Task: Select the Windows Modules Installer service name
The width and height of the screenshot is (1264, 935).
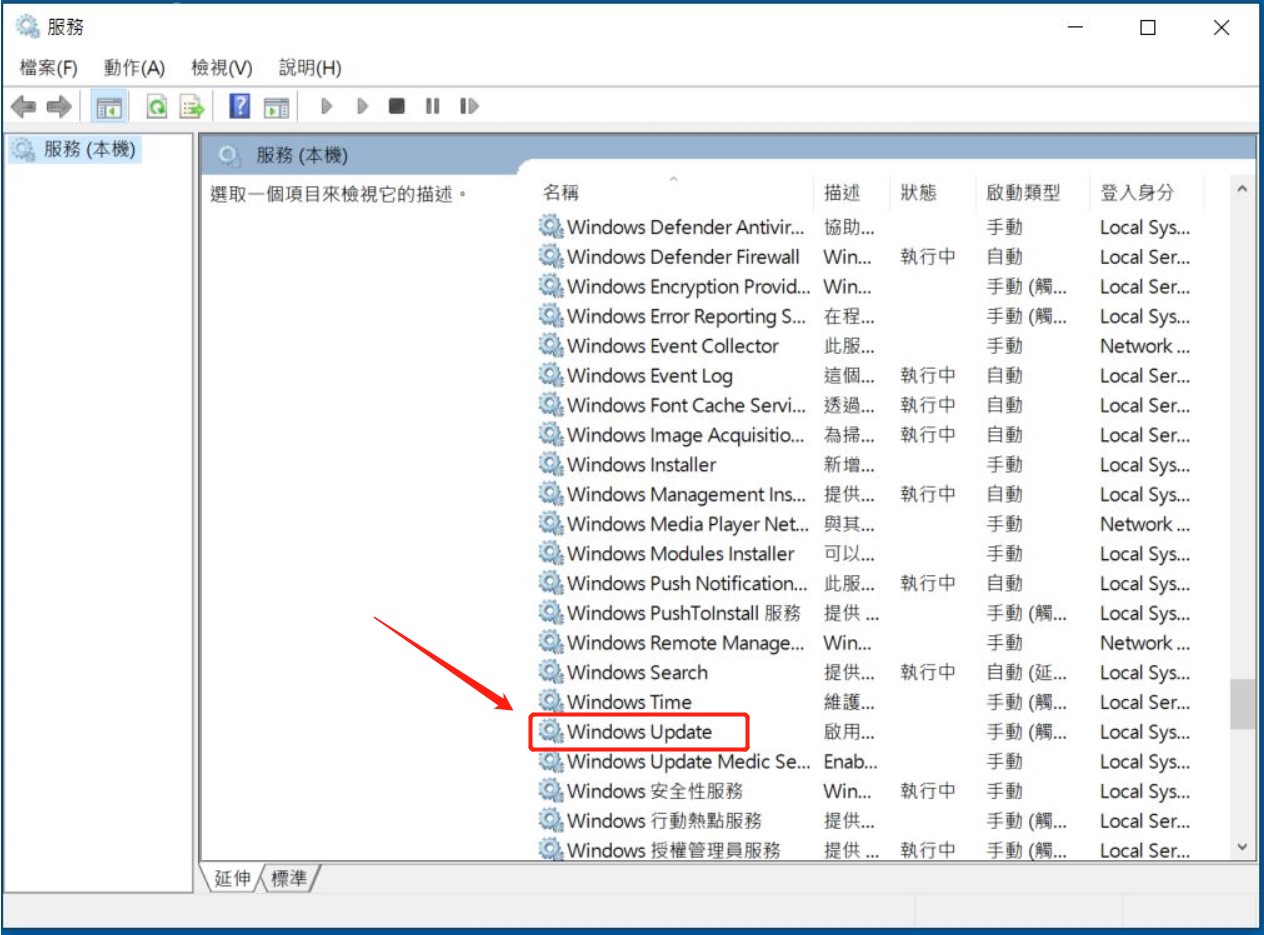Action: click(681, 554)
